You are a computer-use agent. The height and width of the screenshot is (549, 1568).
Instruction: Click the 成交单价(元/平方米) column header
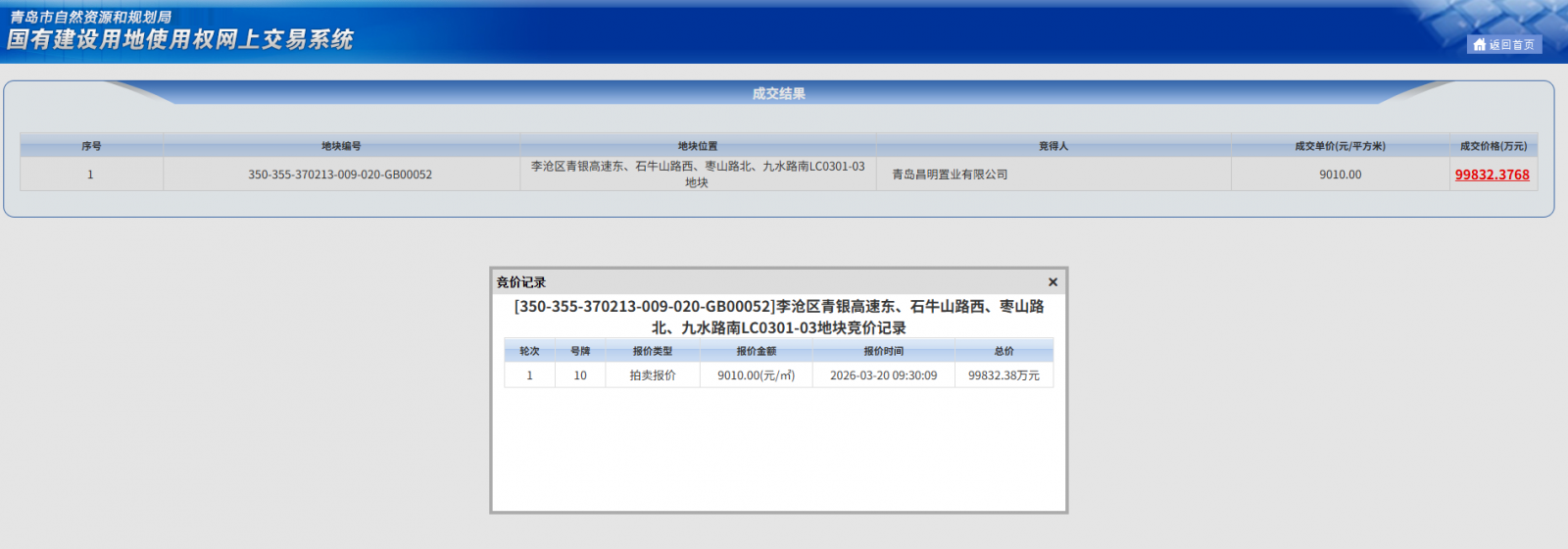click(1340, 146)
